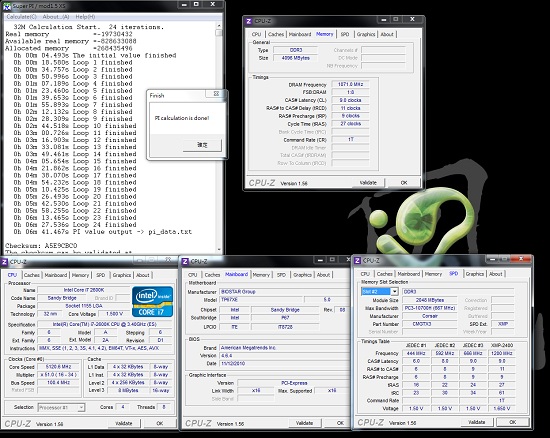This screenshot has width=550, height=438.
Task: Minimize the Super PI window
Action: point(184,4)
